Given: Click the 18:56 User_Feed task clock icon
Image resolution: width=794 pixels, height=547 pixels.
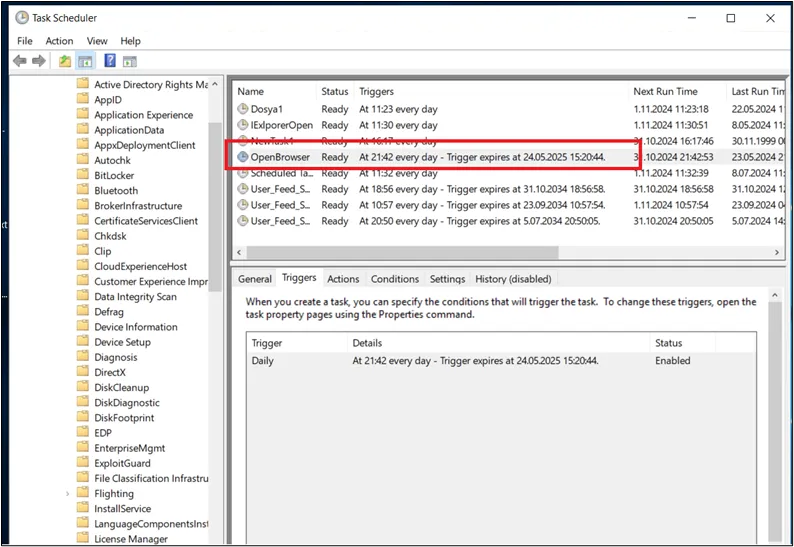Looking at the screenshot, I should click(243, 189).
